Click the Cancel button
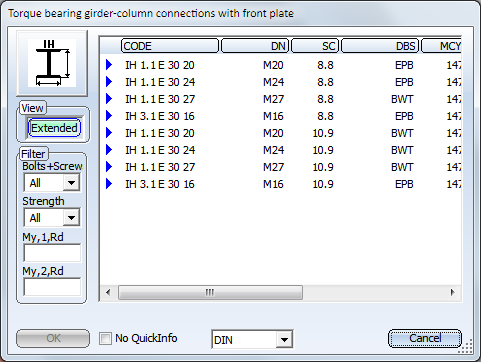 (425, 338)
